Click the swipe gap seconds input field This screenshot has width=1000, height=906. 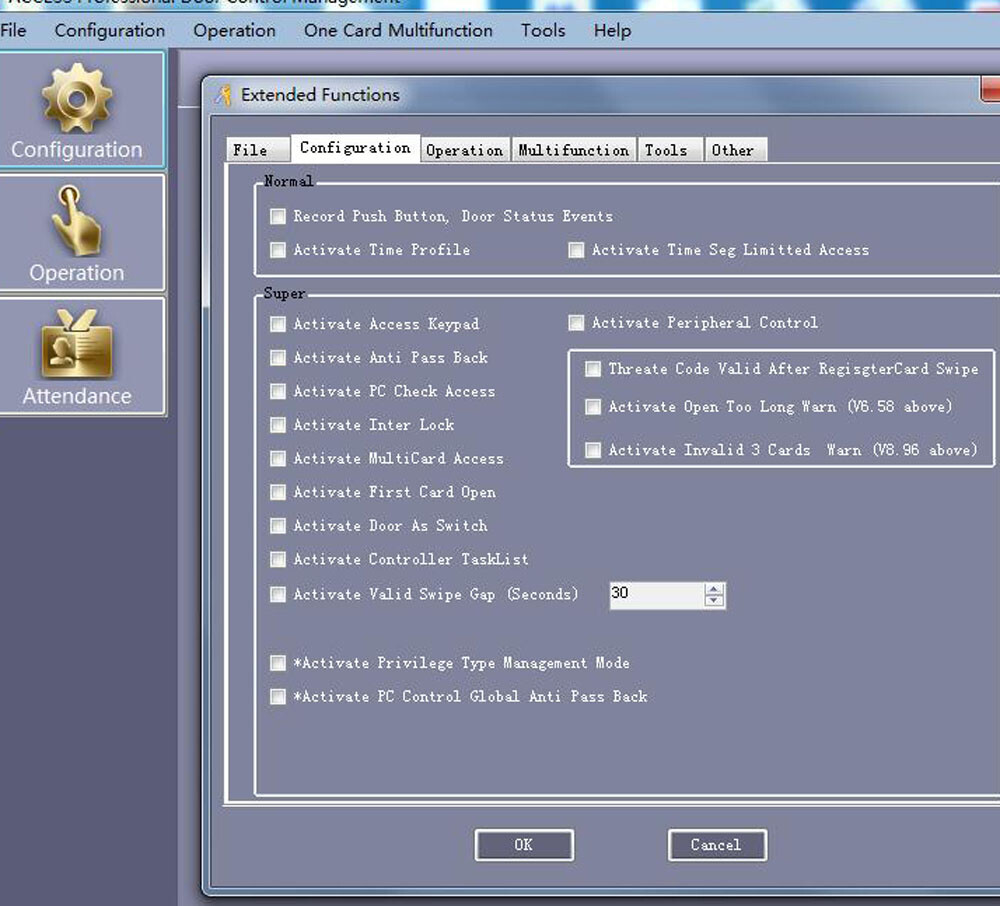pos(655,595)
